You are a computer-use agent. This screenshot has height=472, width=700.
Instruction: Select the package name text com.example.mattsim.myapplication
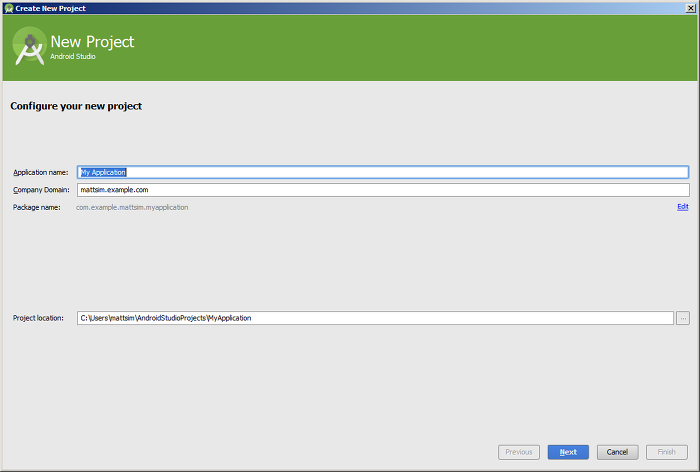[132, 207]
